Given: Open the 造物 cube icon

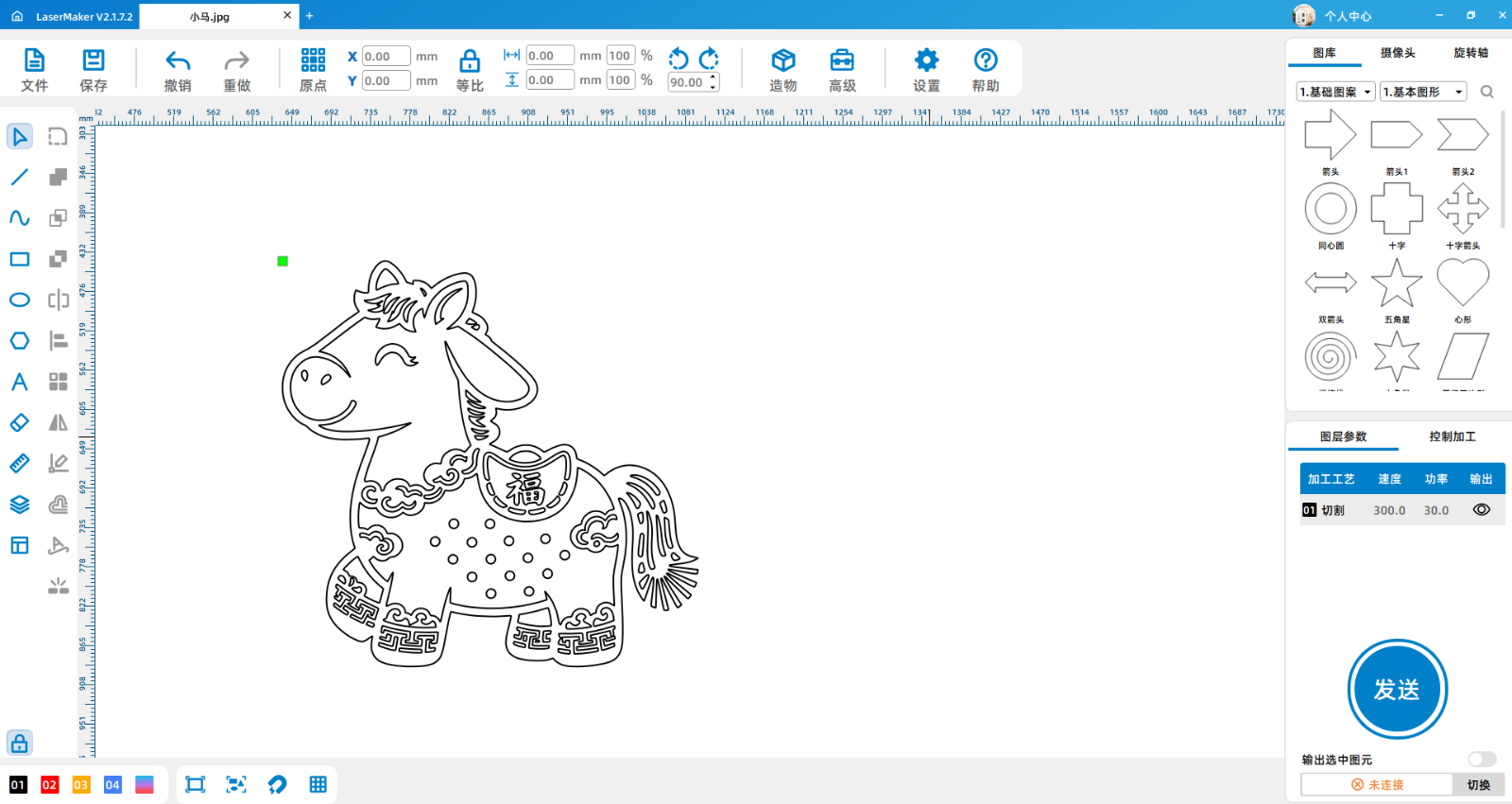Looking at the screenshot, I should (x=782, y=61).
